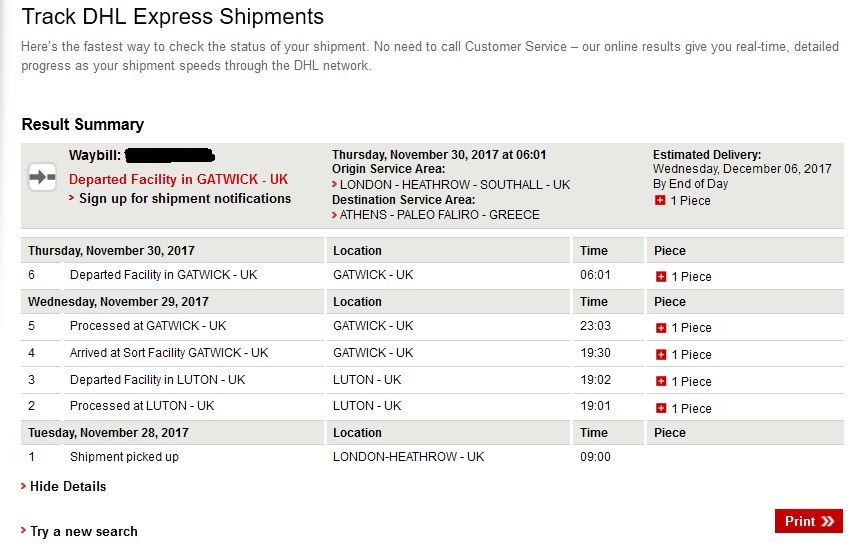Image resolution: width=854 pixels, height=553 pixels.
Task: Open Sign up for shipment notifications link
Action: [x=185, y=198]
